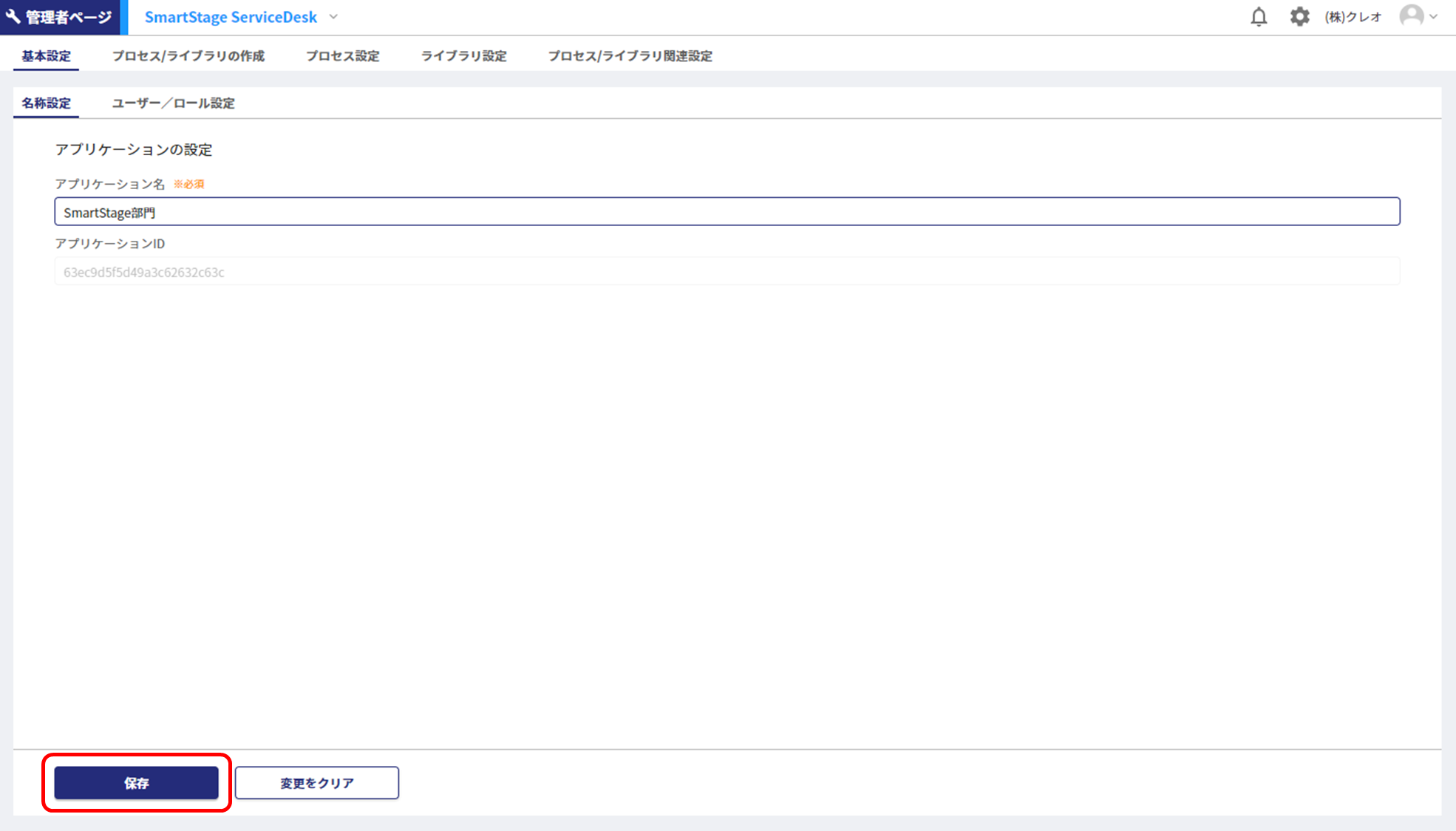The width and height of the screenshot is (1456, 831).
Task: Switch to the プロセス設定 tab
Action: click(x=342, y=56)
